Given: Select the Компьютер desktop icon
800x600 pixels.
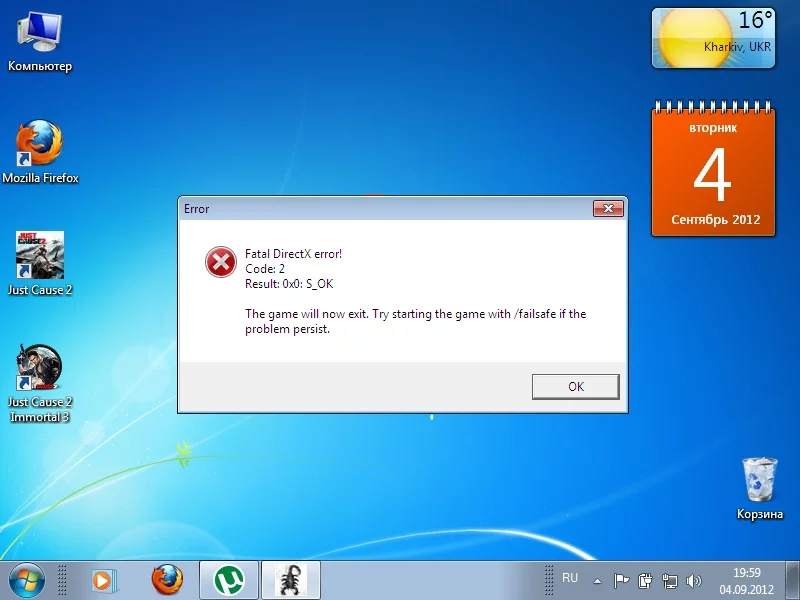Looking at the screenshot, I should pyautogui.click(x=40, y=43).
